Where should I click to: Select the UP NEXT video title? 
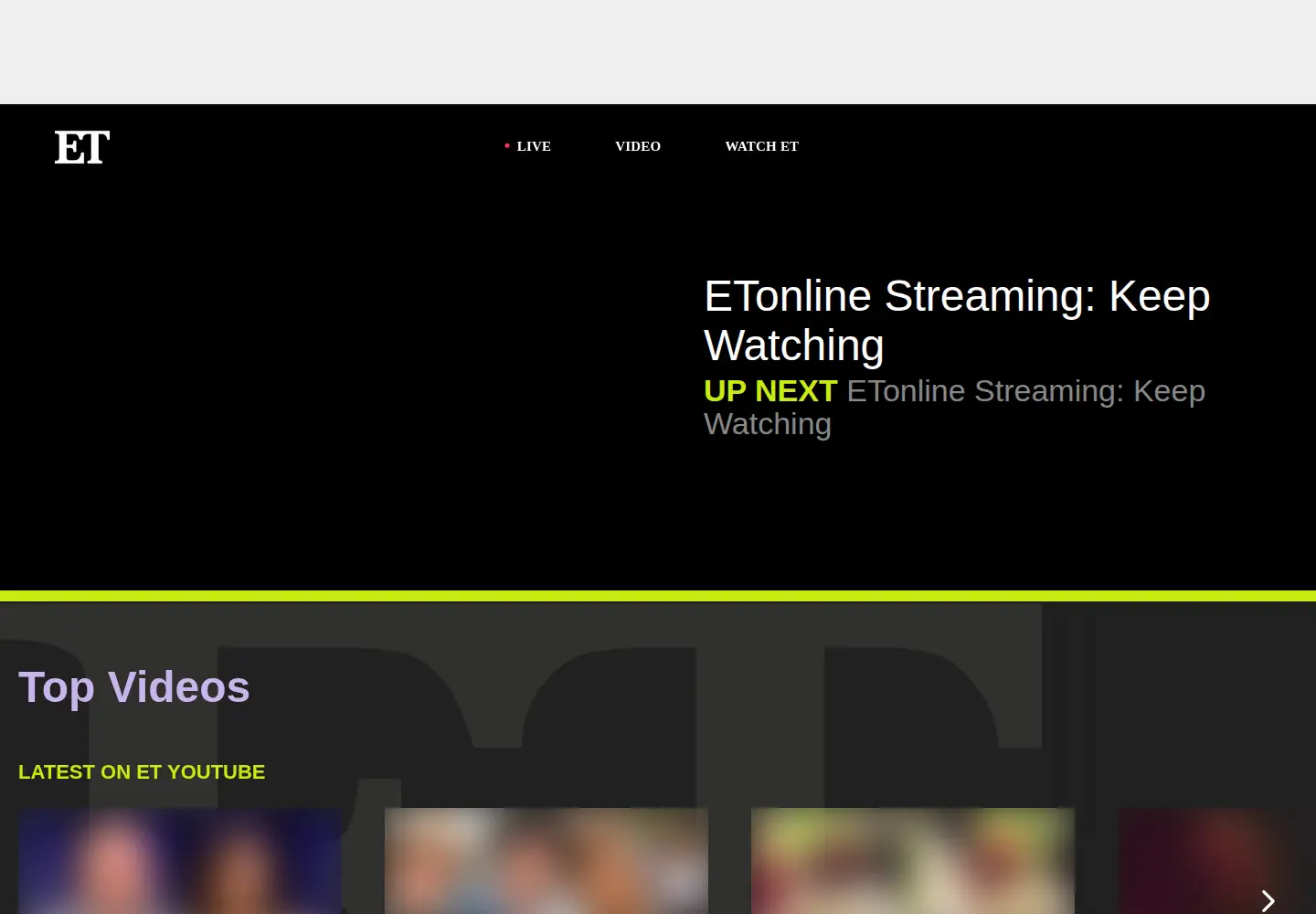pyautogui.click(x=954, y=408)
